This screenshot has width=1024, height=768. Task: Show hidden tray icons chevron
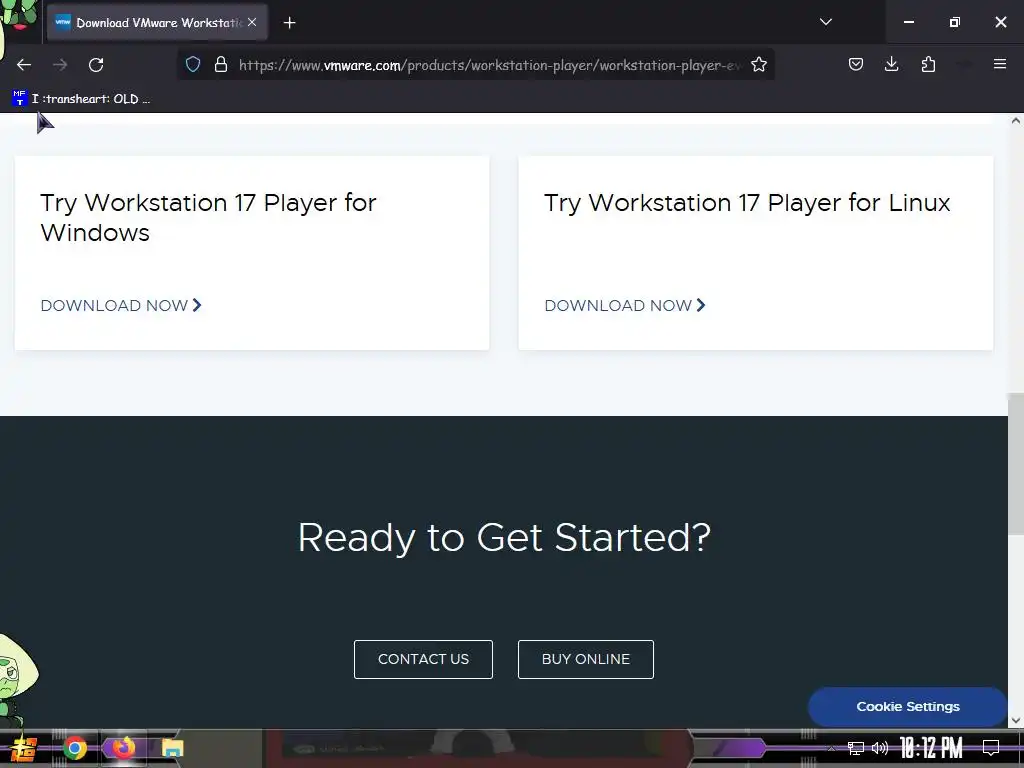831,748
